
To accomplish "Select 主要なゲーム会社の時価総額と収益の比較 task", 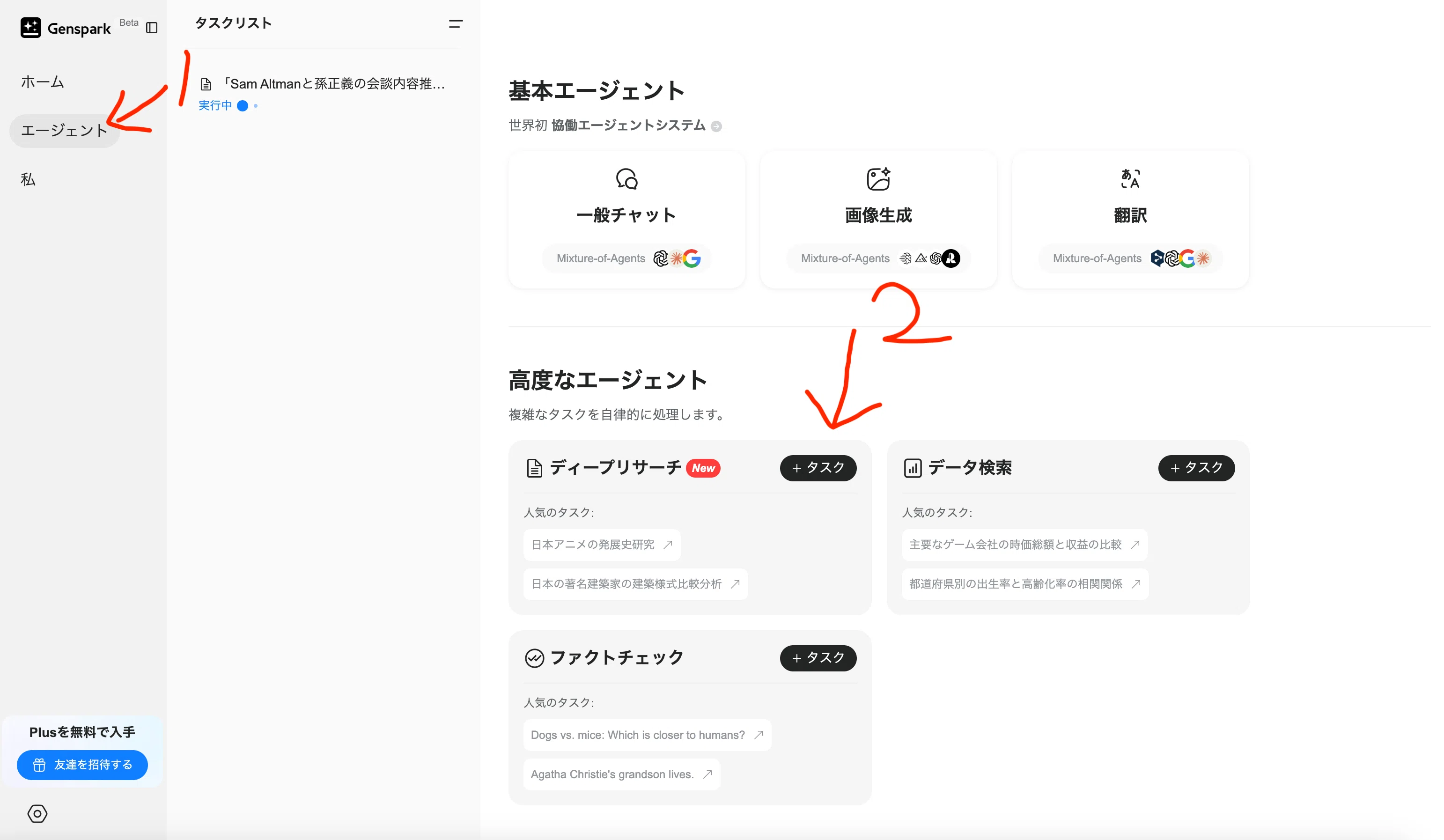I will click(x=1024, y=545).
